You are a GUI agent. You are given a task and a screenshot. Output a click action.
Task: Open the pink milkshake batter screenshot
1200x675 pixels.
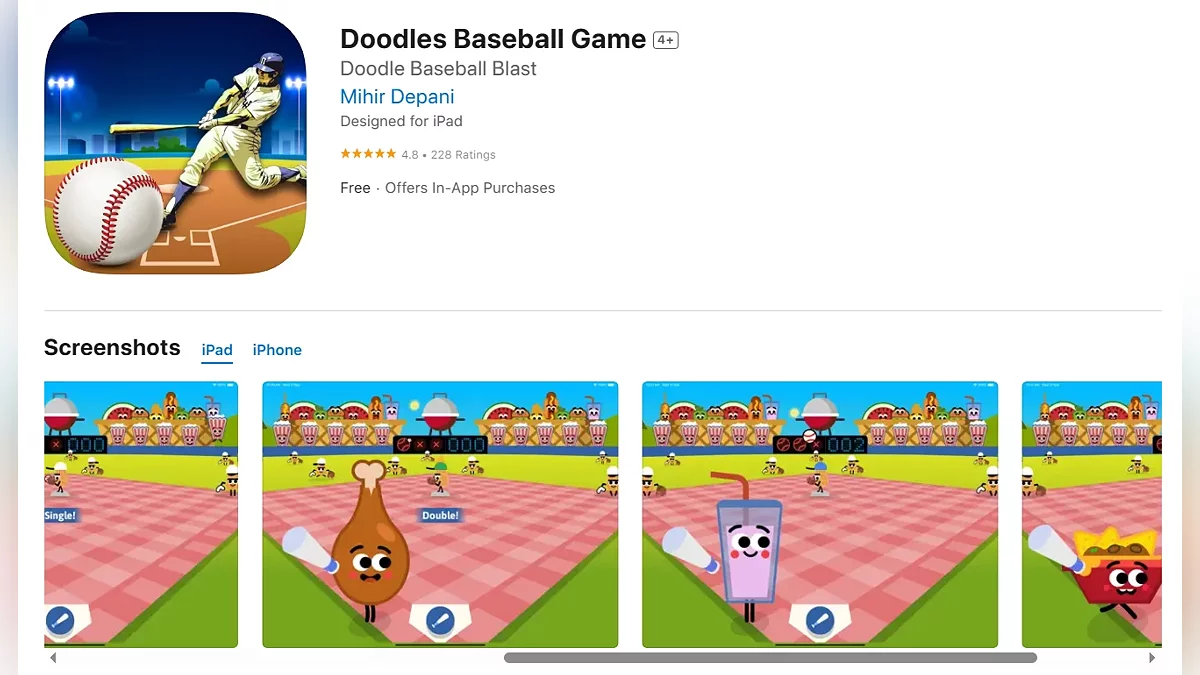click(820, 514)
